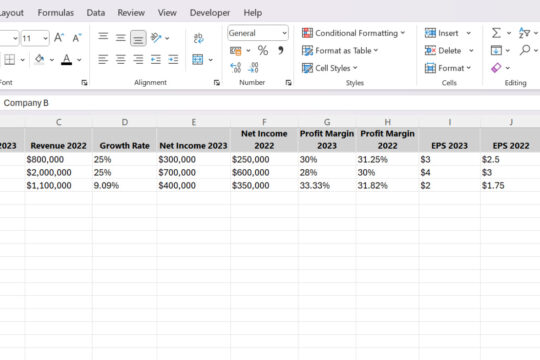Select column G header
The image size is (540, 360).
click(327, 122)
